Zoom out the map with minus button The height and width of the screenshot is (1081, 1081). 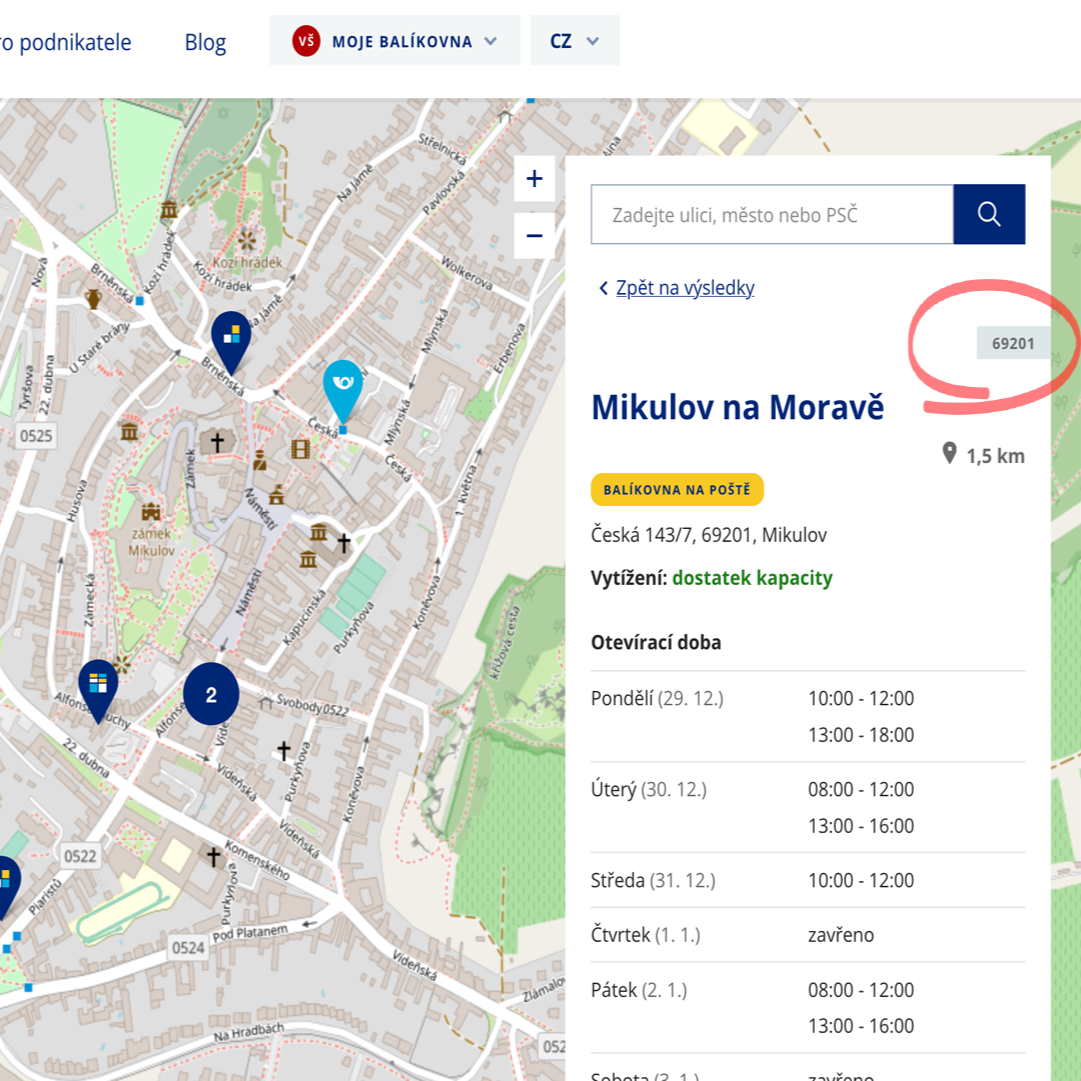pos(534,236)
